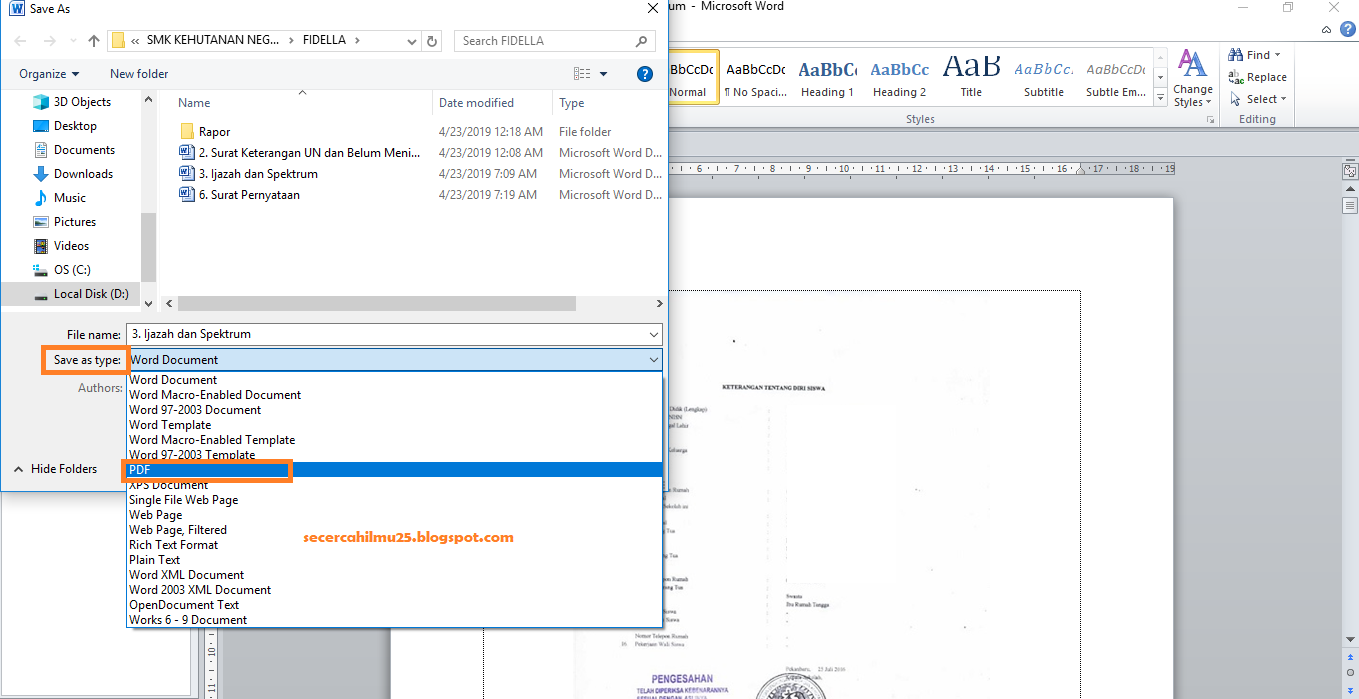This screenshot has width=1359, height=699.
Task: Refresh the FIDELLA folder view
Action: 431,42
